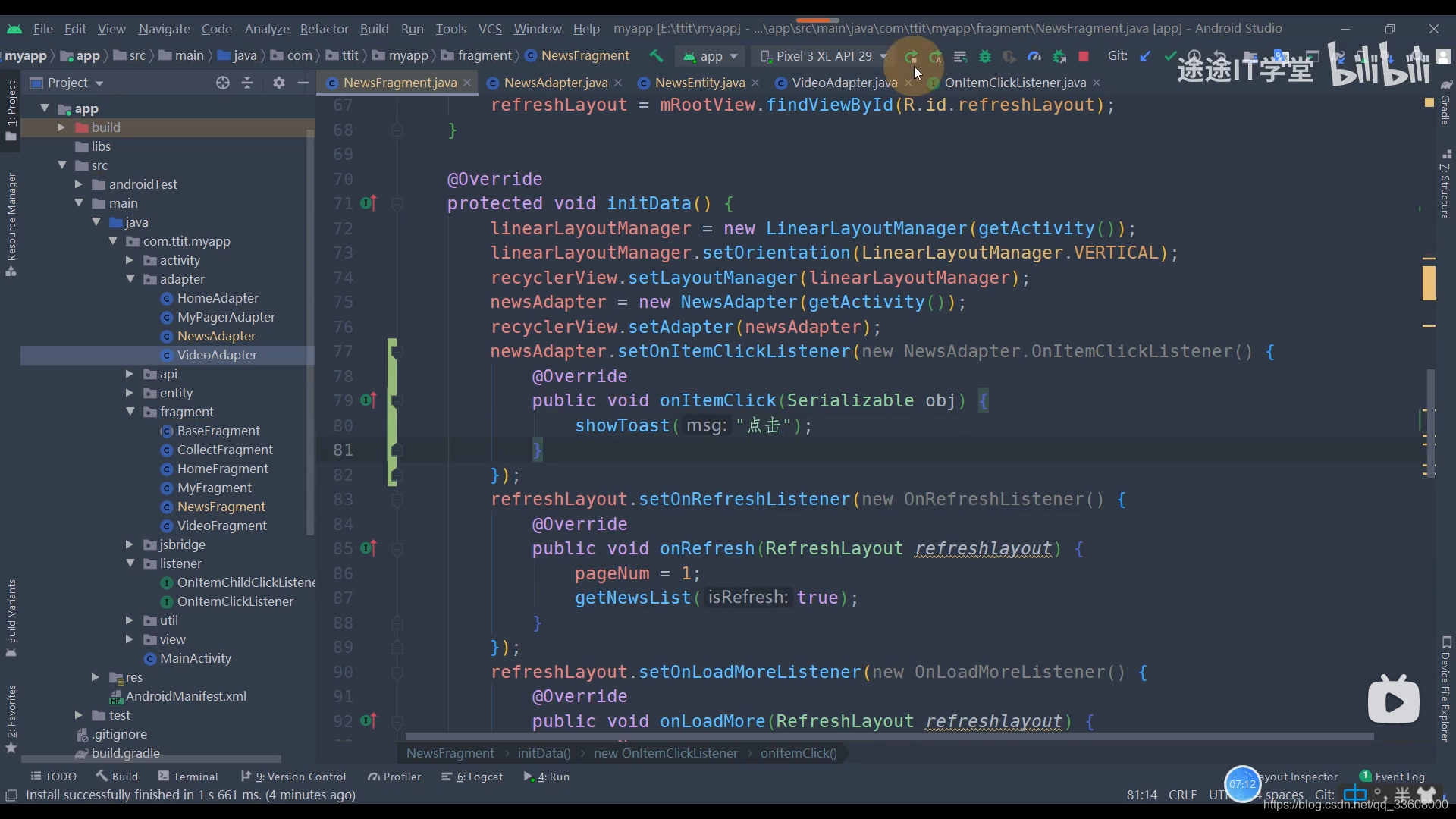Click the Make Project hammer icon

[x=656, y=56]
